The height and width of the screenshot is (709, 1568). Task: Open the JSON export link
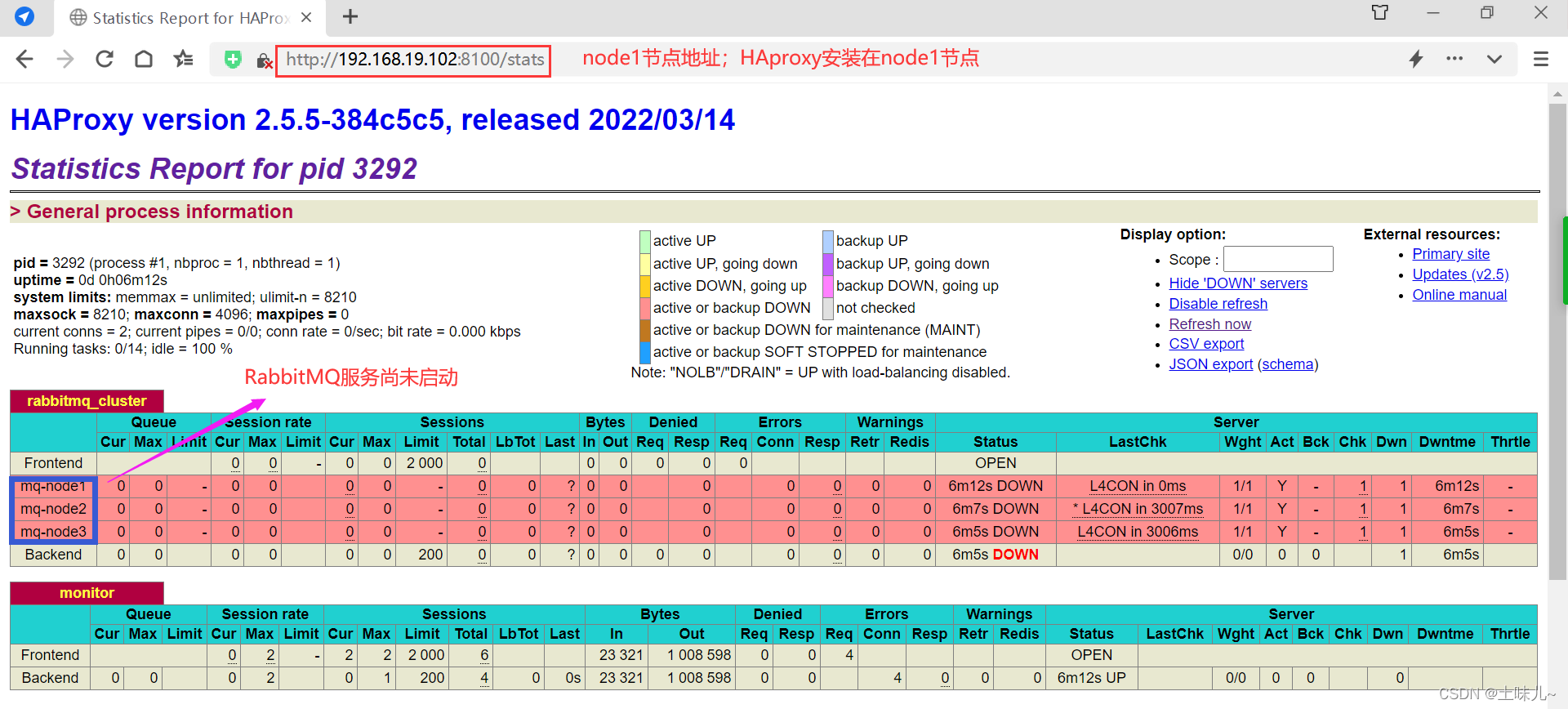click(x=1210, y=364)
